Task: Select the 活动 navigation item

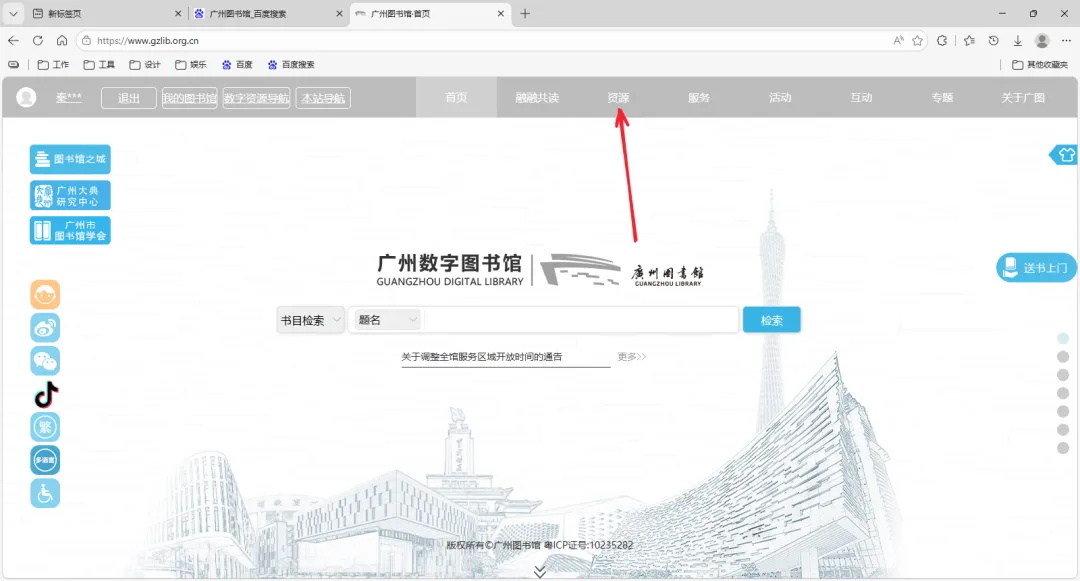Action: [780, 97]
